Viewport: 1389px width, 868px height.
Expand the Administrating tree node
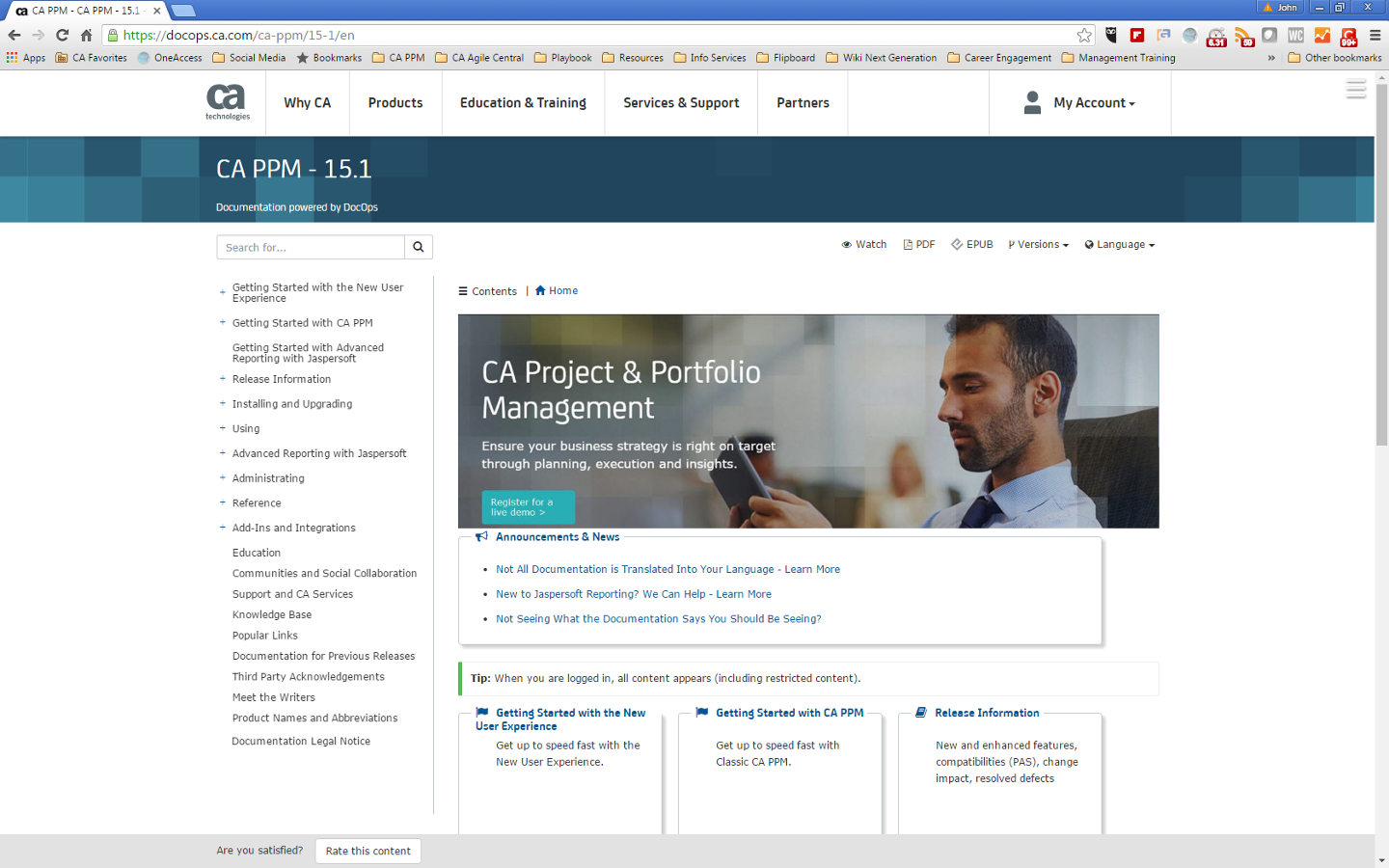point(223,478)
